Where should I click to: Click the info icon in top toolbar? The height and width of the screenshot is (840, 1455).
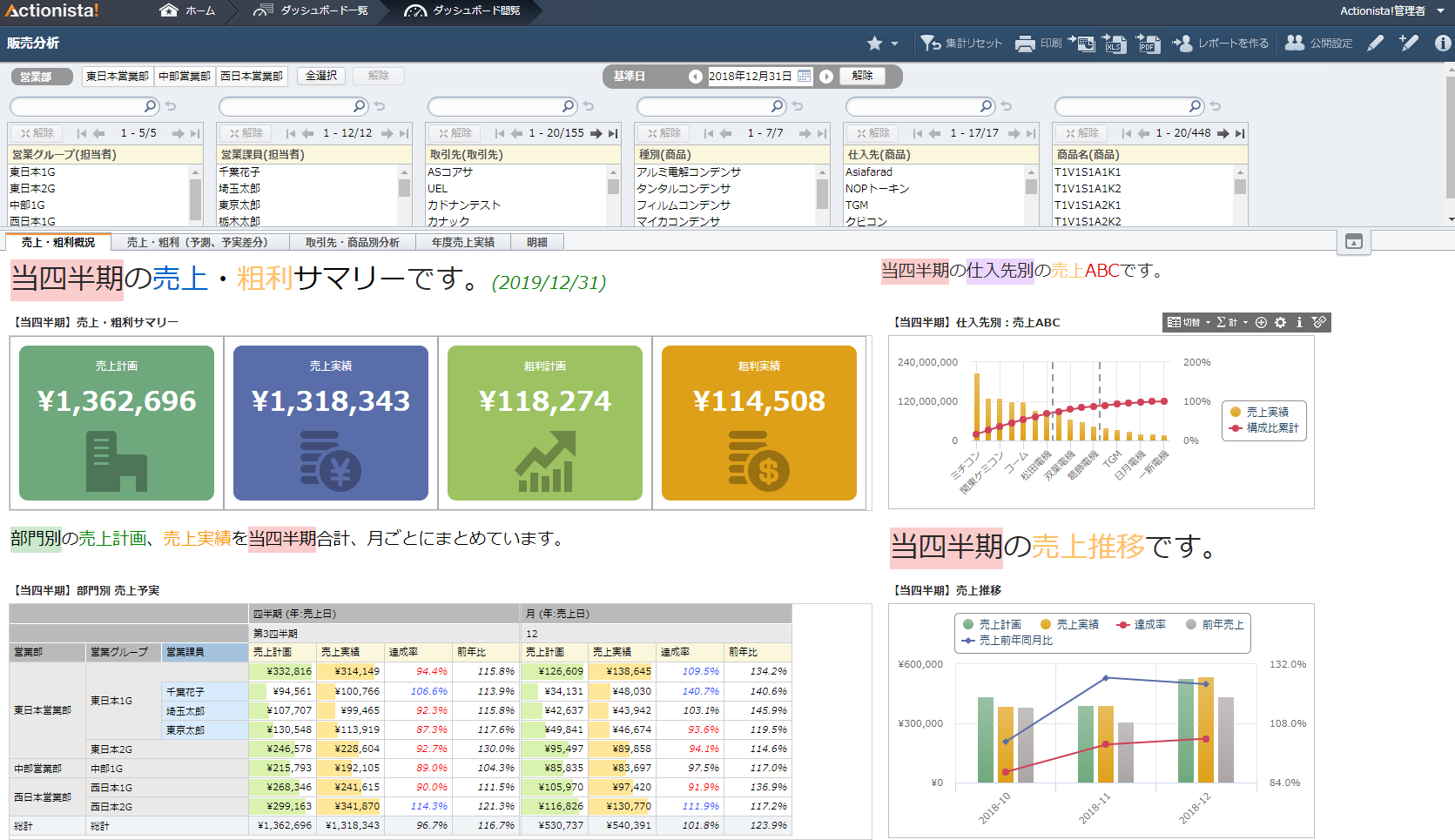[1443, 43]
